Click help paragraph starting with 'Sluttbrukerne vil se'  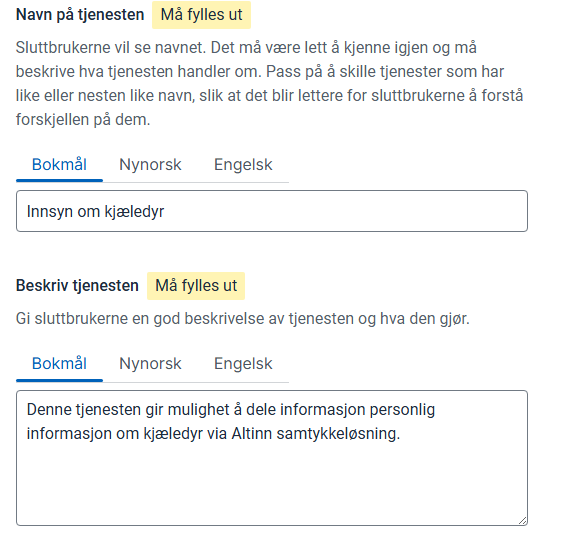pyautogui.click(x=270, y=84)
